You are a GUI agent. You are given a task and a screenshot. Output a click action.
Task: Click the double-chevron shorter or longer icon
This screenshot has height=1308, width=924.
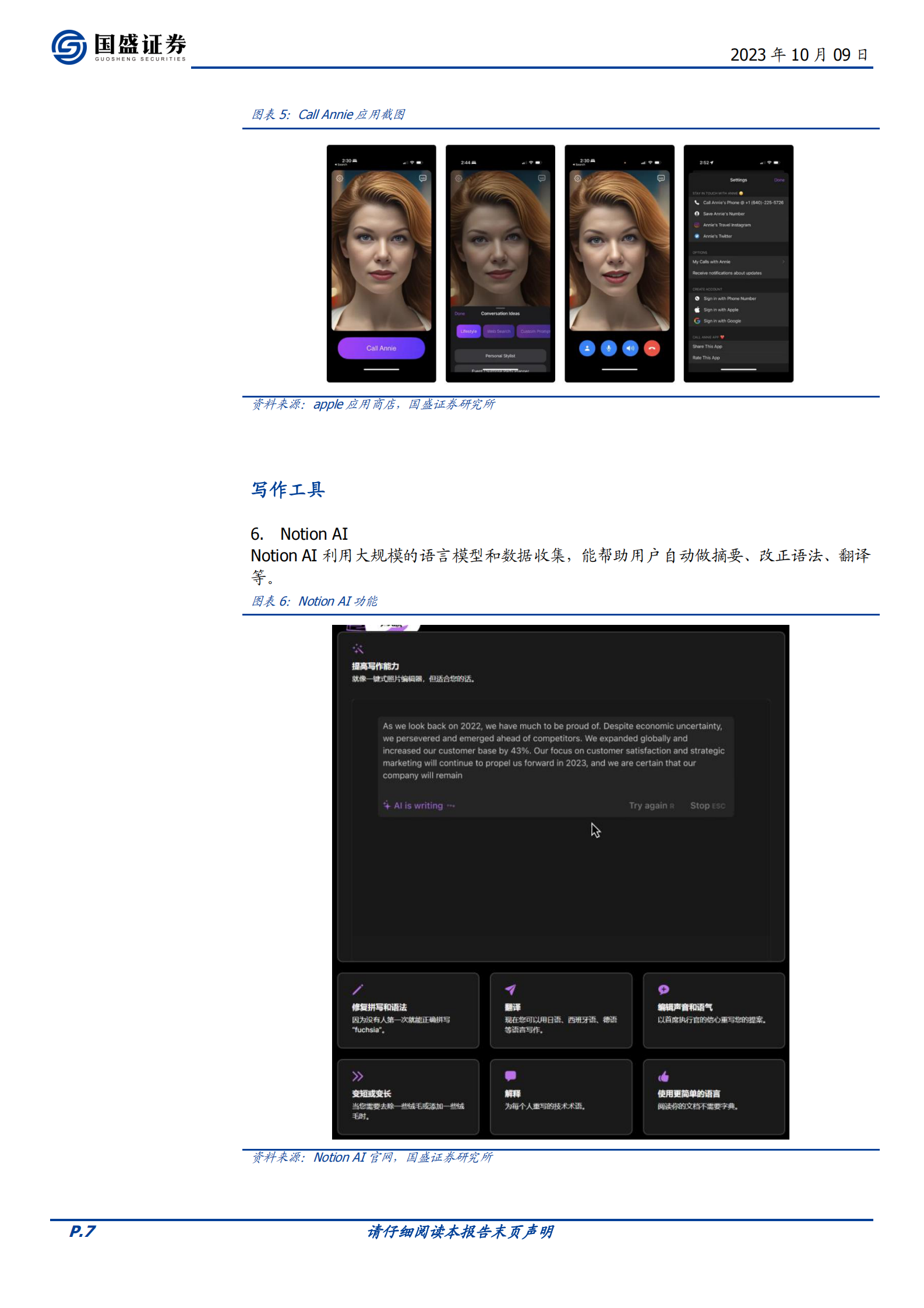coord(358,1076)
